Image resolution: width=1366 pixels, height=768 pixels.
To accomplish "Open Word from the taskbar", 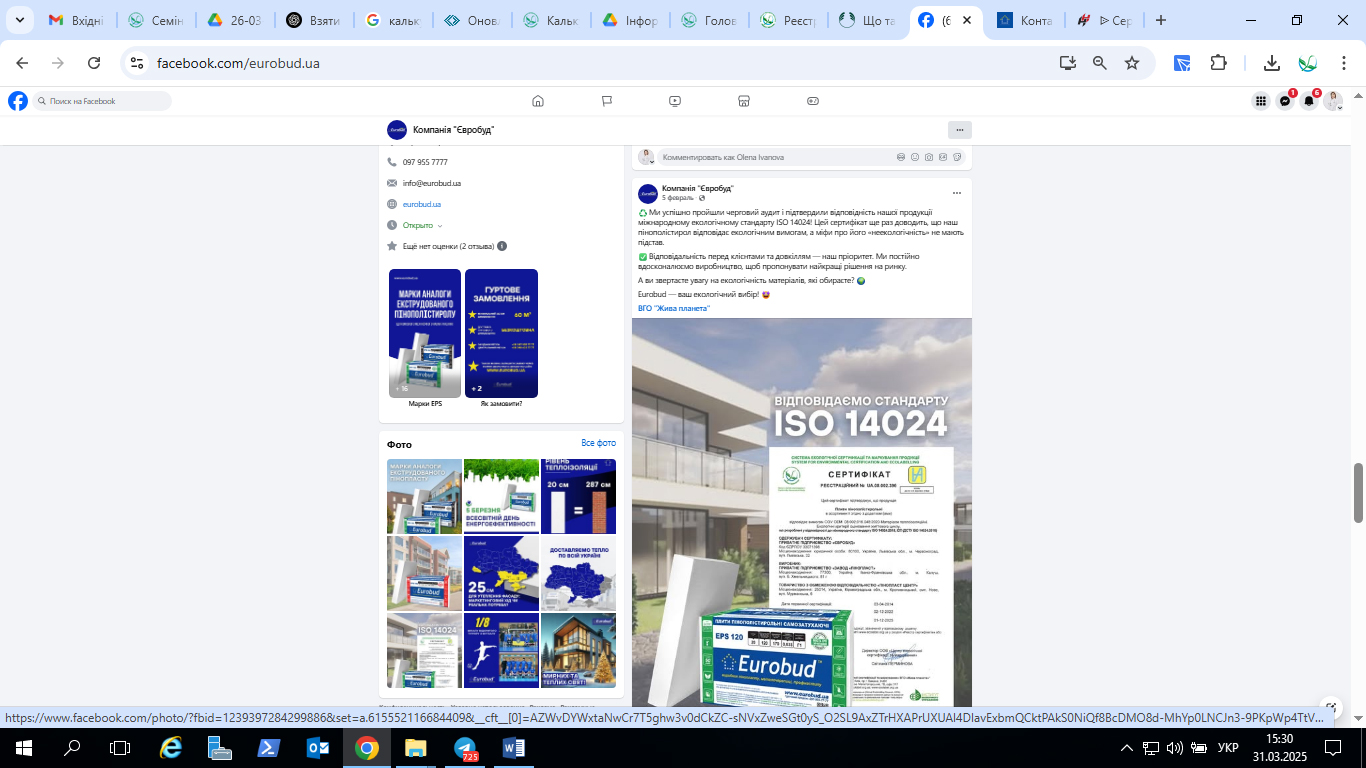I will pos(514,748).
